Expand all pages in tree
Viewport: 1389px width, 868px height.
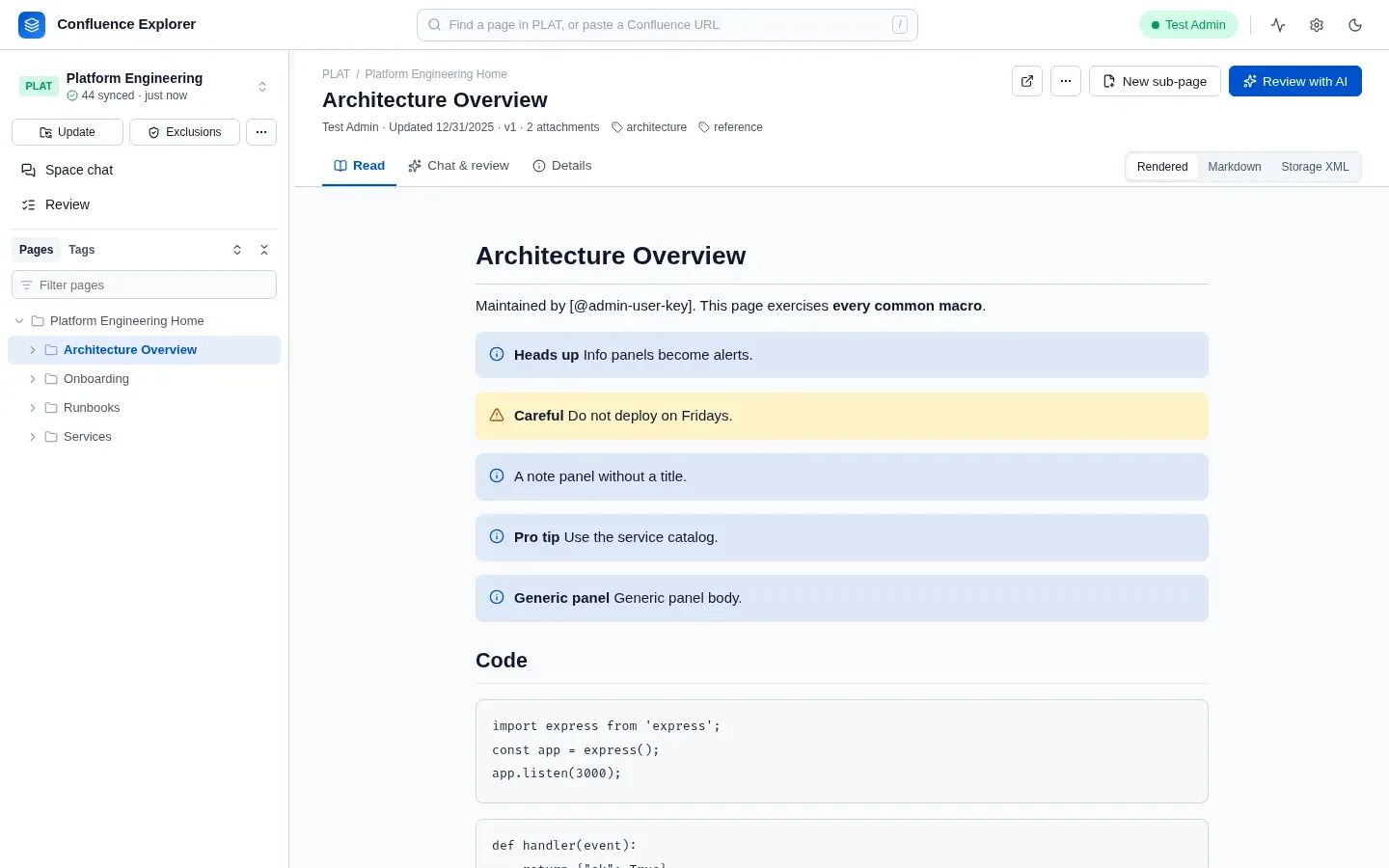[x=237, y=250]
